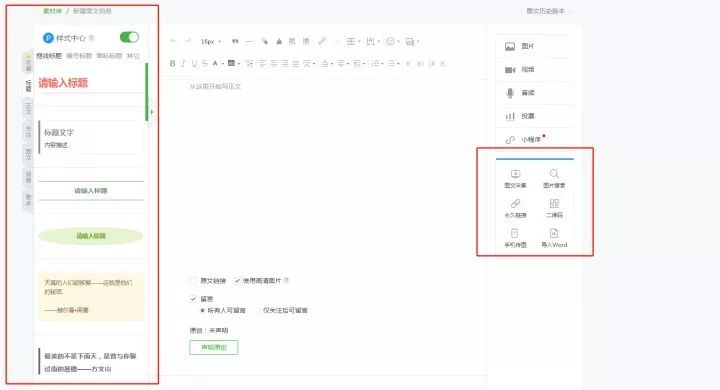This screenshot has width=720, height=390.
Task: Insert 投票 poll item
Action: pos(534,117)
